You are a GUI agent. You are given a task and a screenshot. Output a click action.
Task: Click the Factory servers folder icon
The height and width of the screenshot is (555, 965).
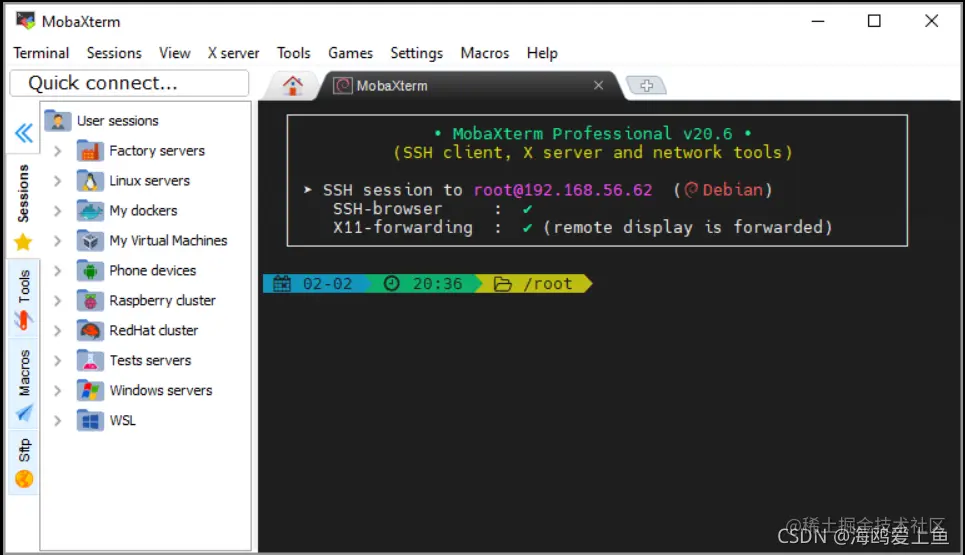click(90, 151)
